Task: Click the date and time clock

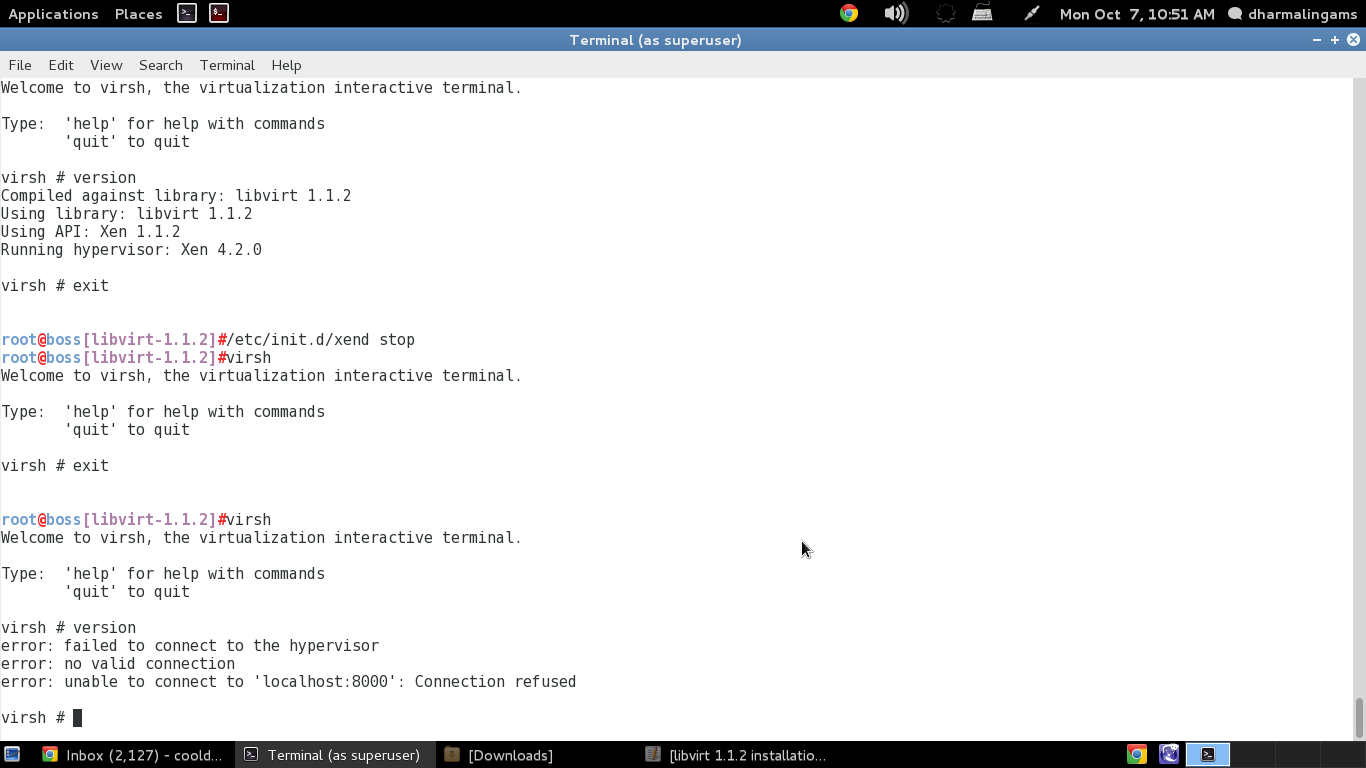Action: [1137, 14]
